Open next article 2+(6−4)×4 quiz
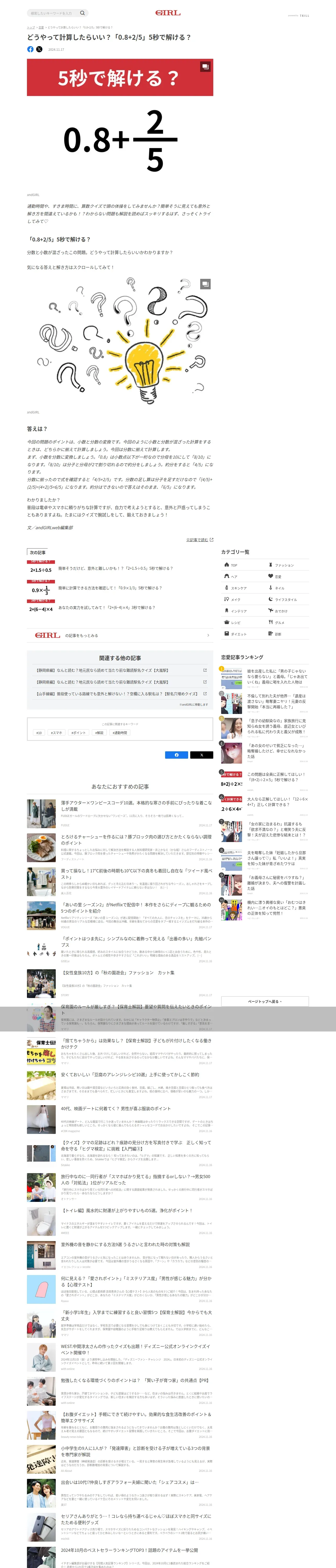This screenshot has height=1568, width=336. pos(120,608)
